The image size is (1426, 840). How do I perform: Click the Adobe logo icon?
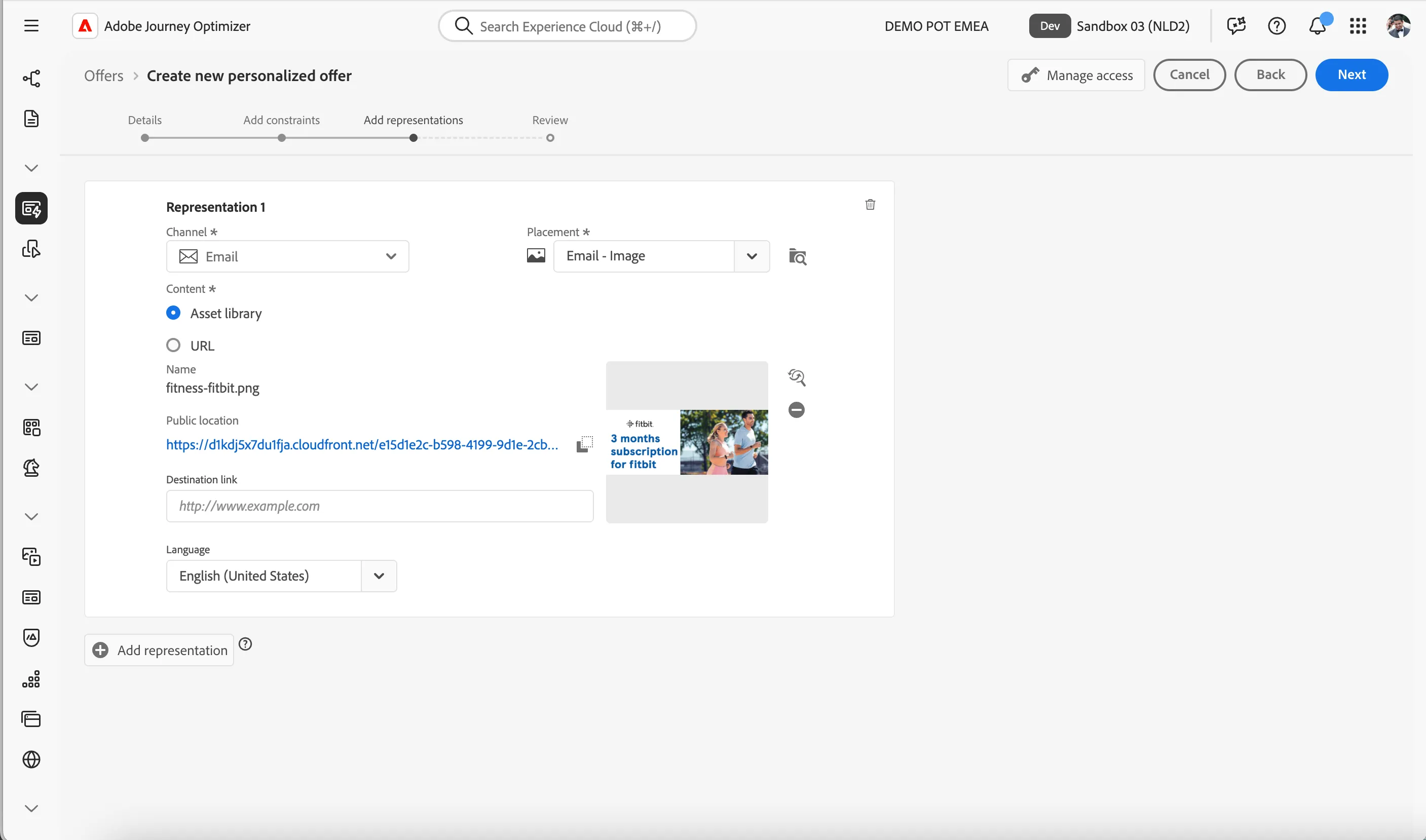pyautogui.click(x=85, y=26)
